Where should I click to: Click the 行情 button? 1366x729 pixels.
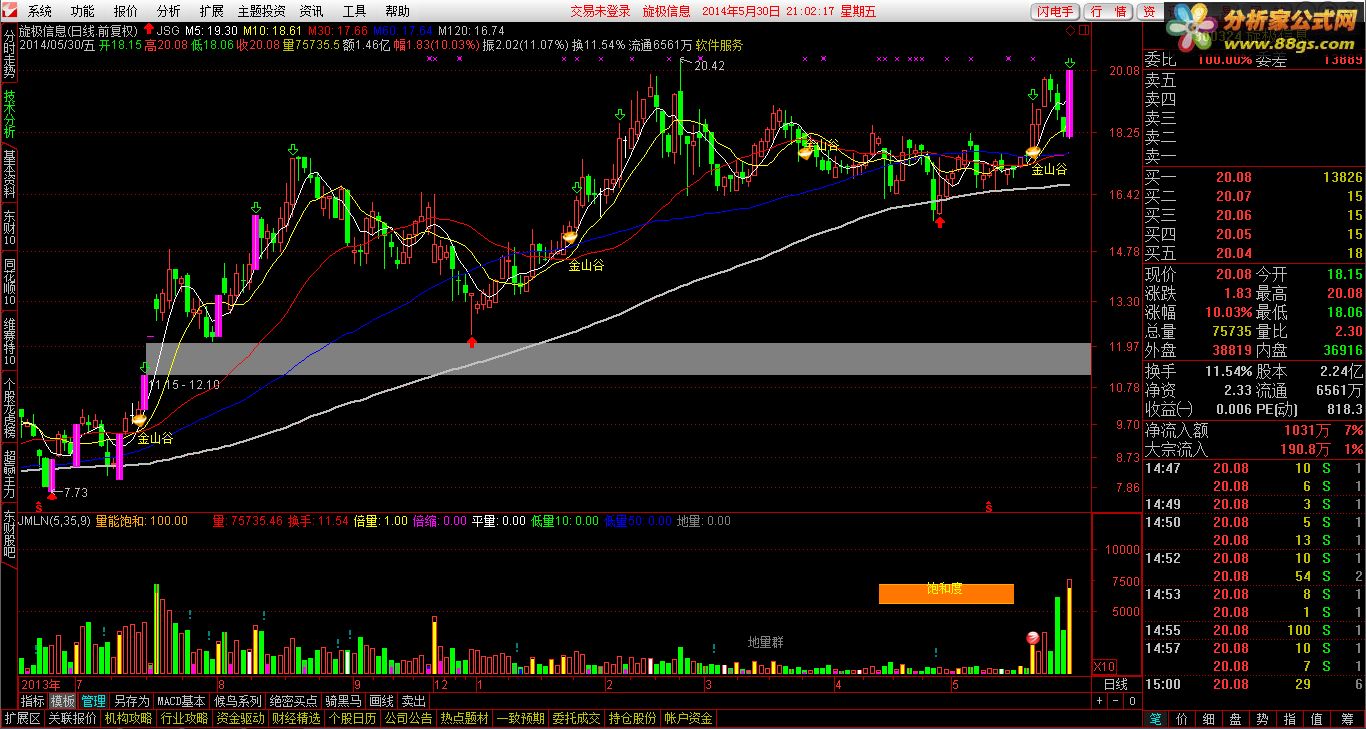pos(1109,11)
